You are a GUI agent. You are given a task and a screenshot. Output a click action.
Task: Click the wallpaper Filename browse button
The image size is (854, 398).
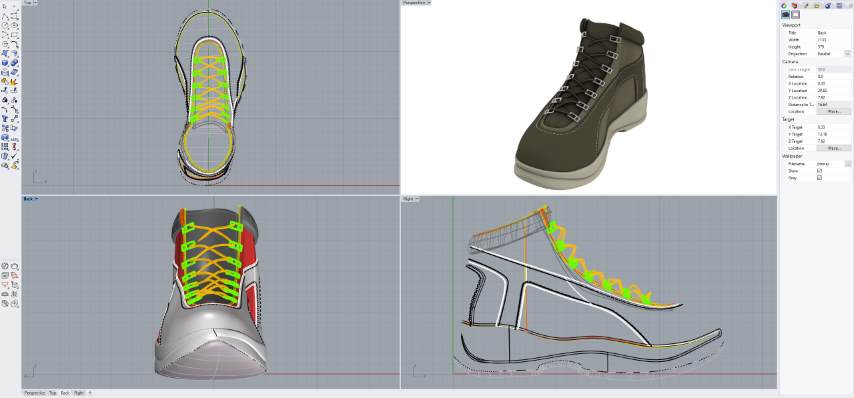coord(847,163)
